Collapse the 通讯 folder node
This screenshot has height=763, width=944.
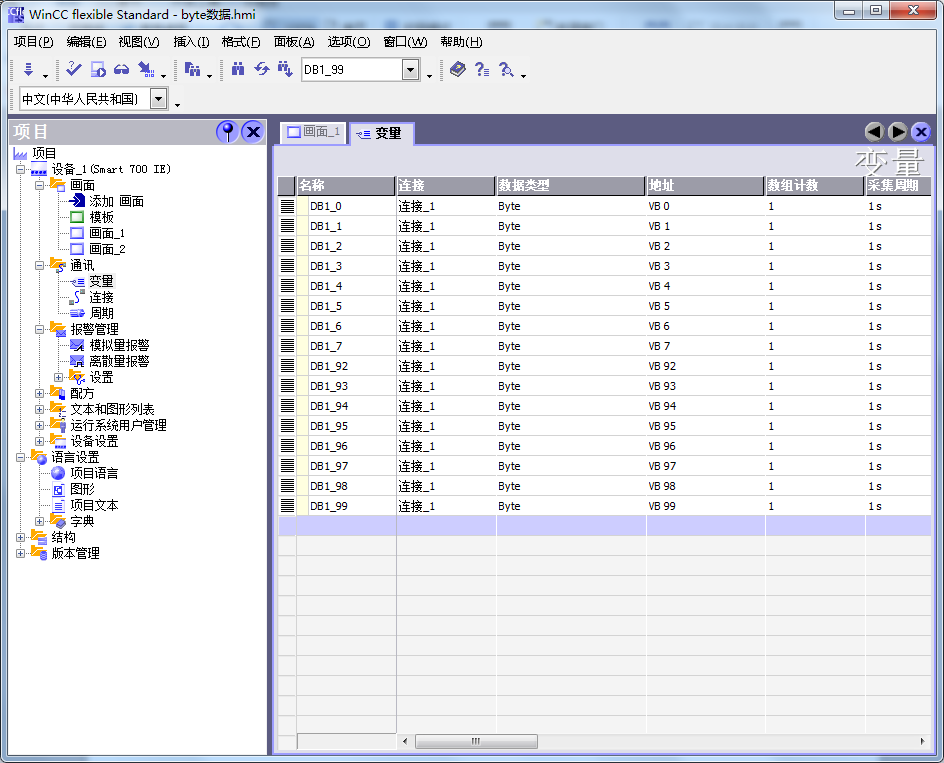click(x=39, y=266)
